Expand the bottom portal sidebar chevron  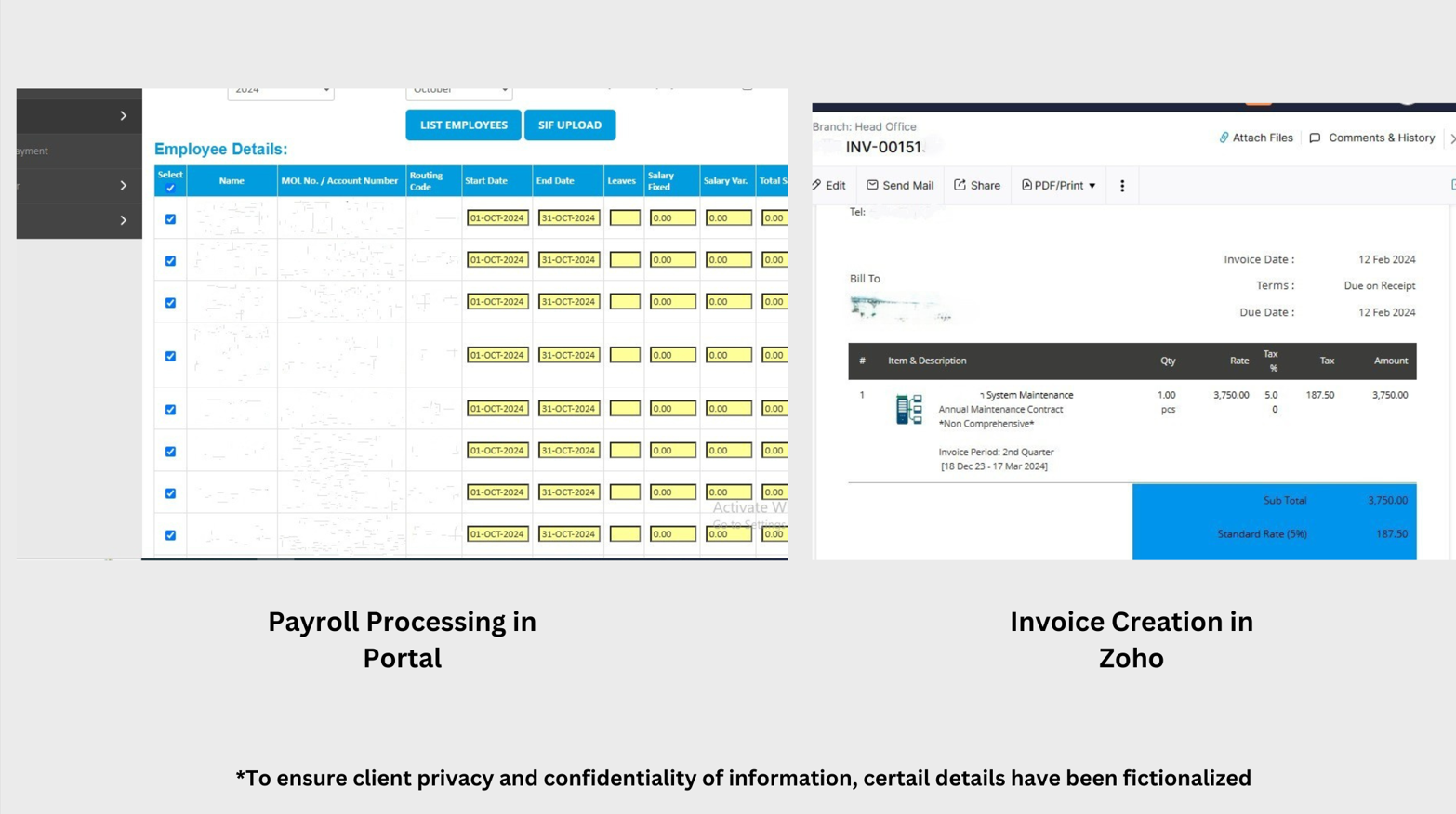click(x=123, y=220)
